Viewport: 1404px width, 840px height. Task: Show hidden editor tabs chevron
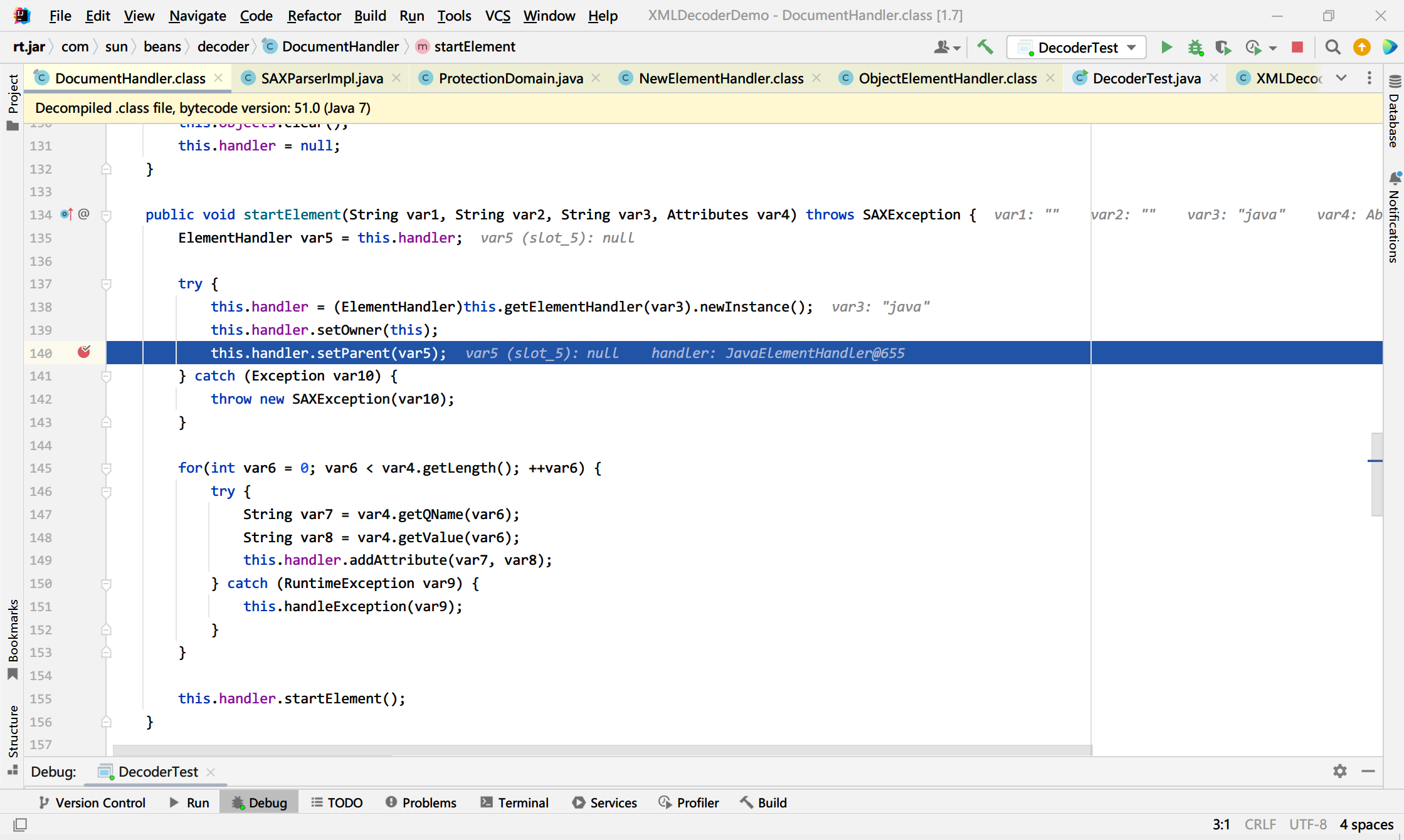pos(1341,78)
